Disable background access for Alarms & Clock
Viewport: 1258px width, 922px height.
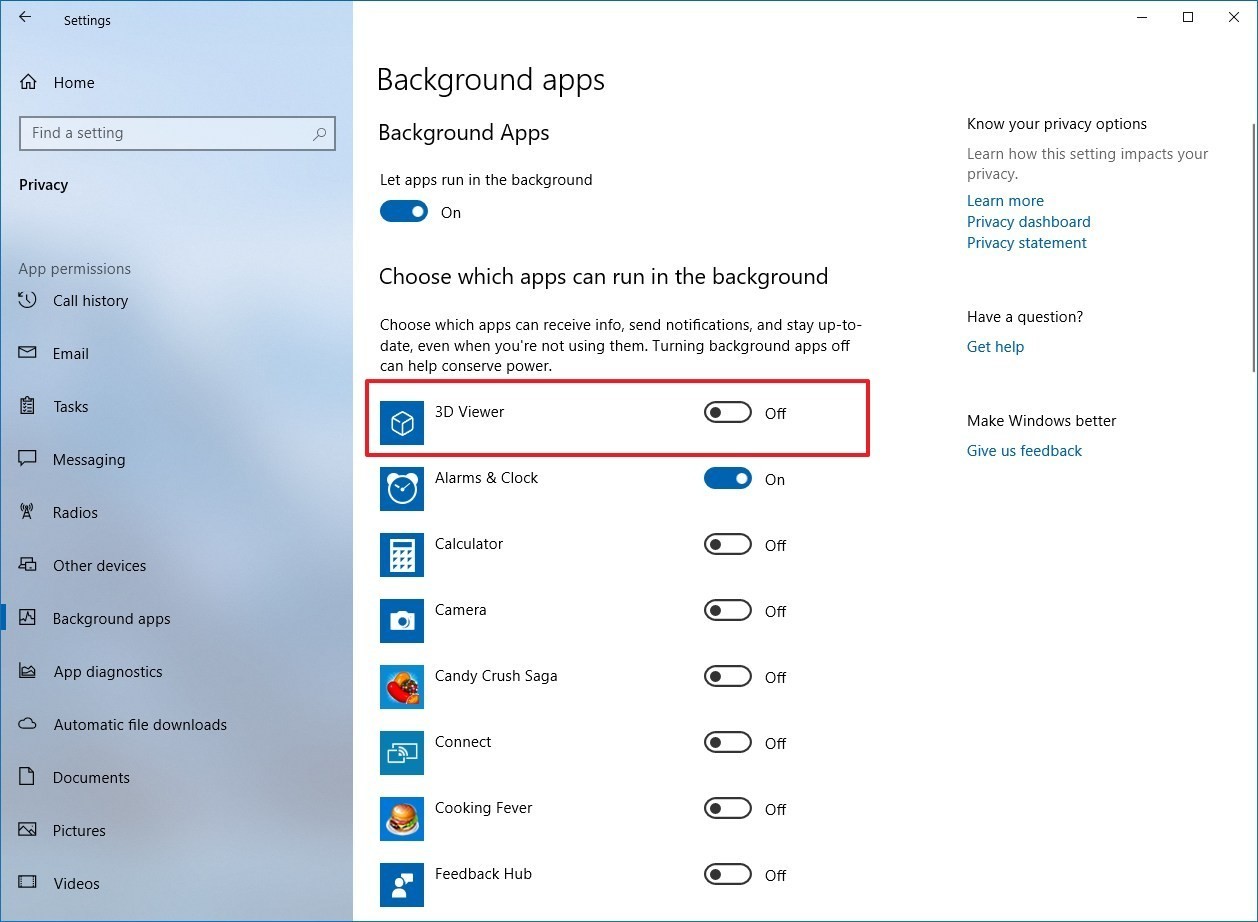727,478
